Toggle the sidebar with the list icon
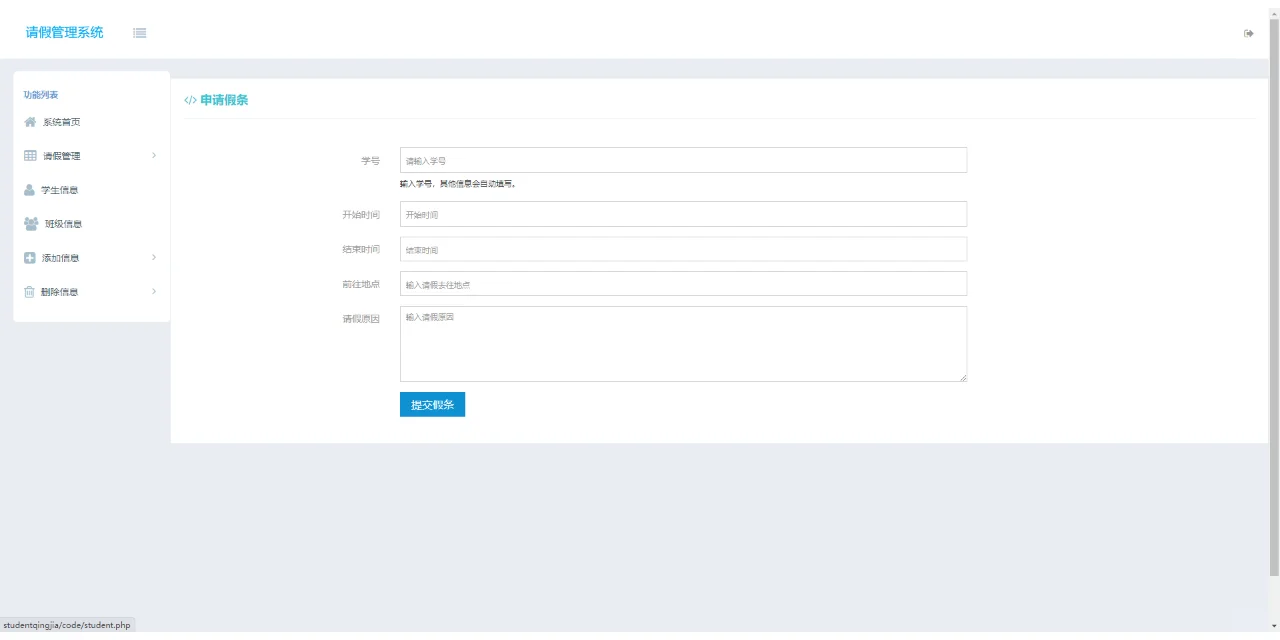 click(x=139, y=33)
